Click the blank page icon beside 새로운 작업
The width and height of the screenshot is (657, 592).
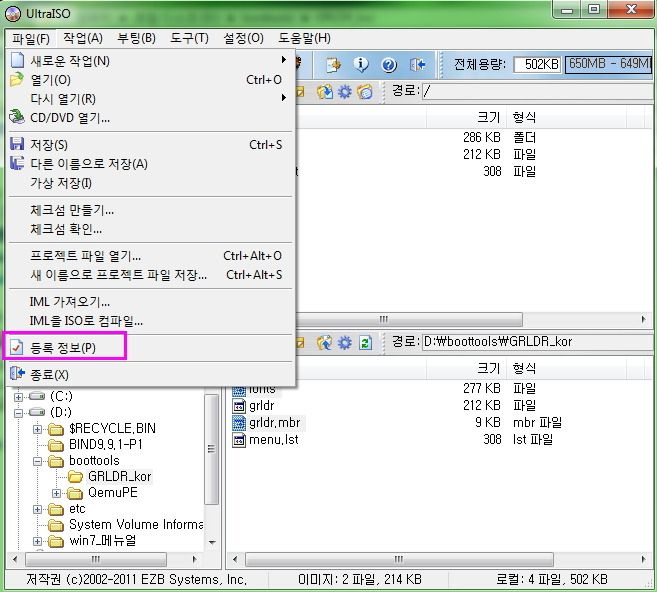tap(17, 60)
